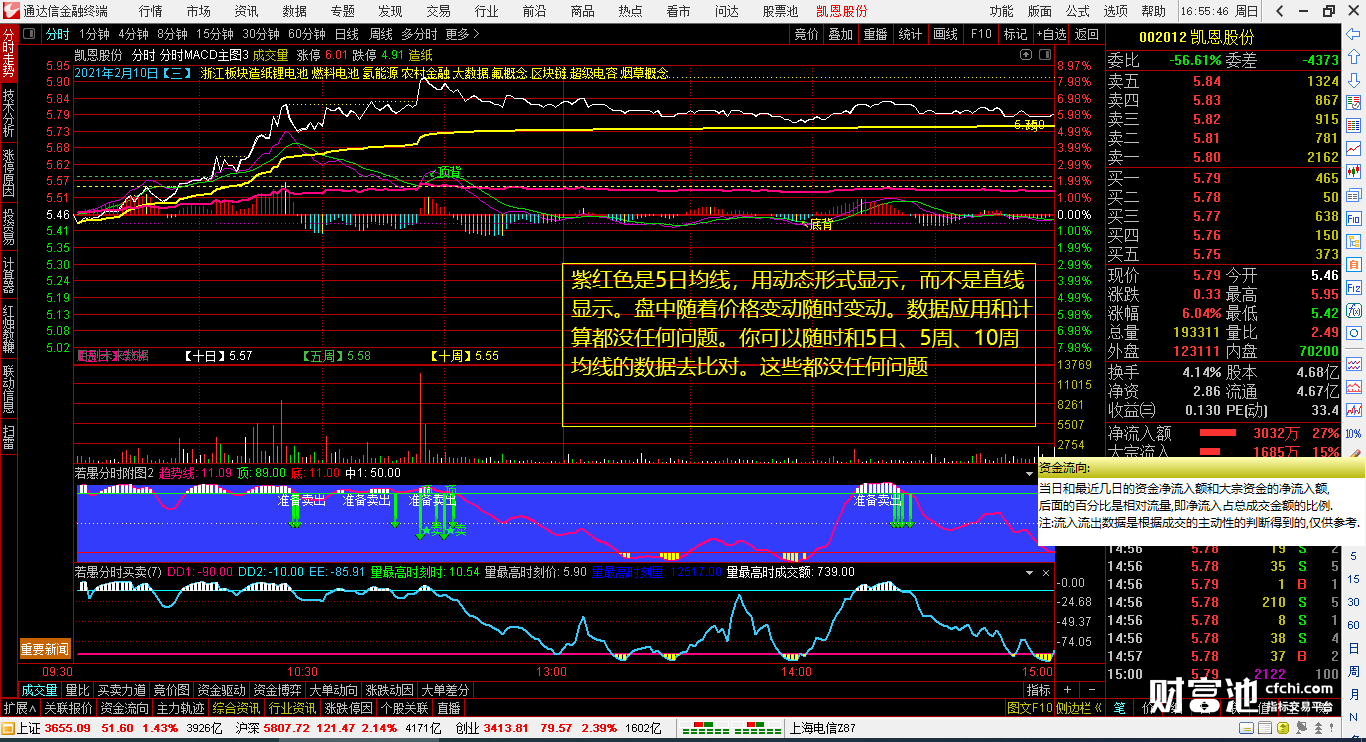Expand the 扩展 bottom panel menu
Image resolution: width=1366 pixels, height=742 pixels.
19,708
